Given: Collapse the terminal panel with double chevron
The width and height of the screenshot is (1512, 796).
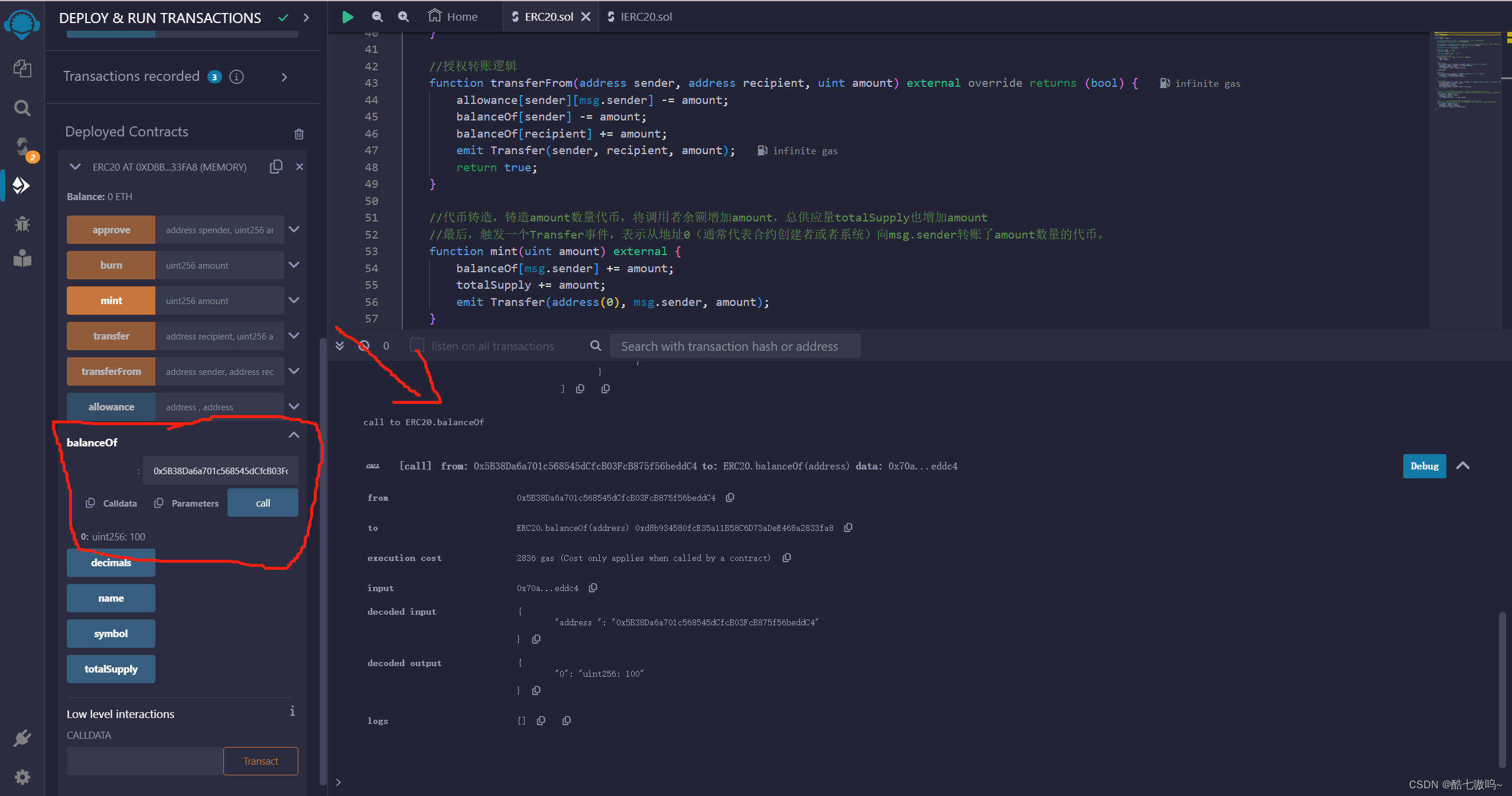Looking at the screenshot, I should 340,346.
